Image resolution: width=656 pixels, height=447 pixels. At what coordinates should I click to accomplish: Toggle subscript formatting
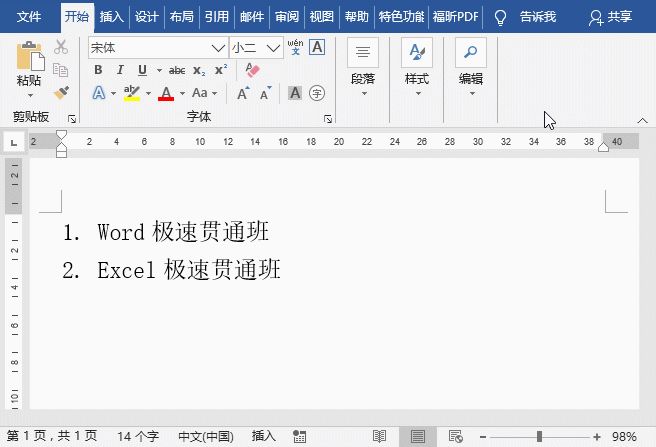[x=199, y=71]
